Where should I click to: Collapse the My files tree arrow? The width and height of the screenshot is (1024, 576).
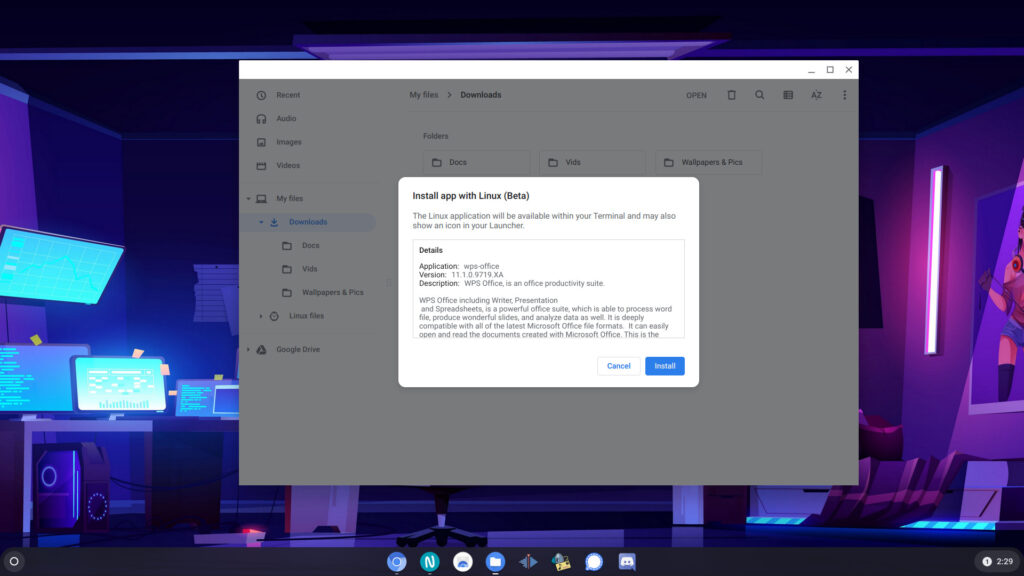tap(248, 199)
